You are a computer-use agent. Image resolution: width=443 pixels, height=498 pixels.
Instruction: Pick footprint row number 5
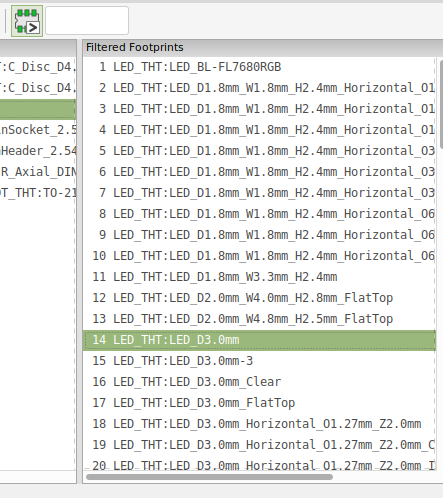click(259, 151)
